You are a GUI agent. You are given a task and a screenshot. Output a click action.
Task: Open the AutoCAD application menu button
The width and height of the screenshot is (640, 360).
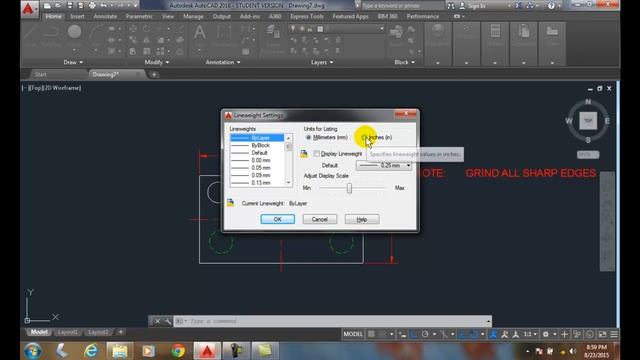point(29,9)
